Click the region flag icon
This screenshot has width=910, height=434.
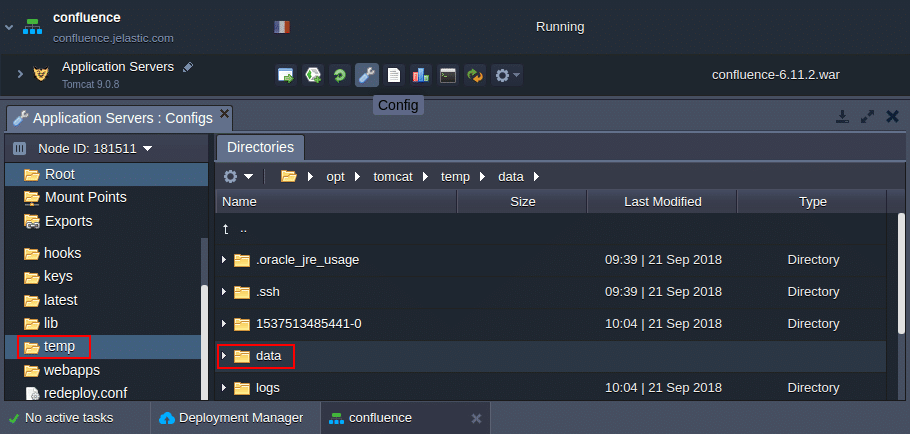282,27
